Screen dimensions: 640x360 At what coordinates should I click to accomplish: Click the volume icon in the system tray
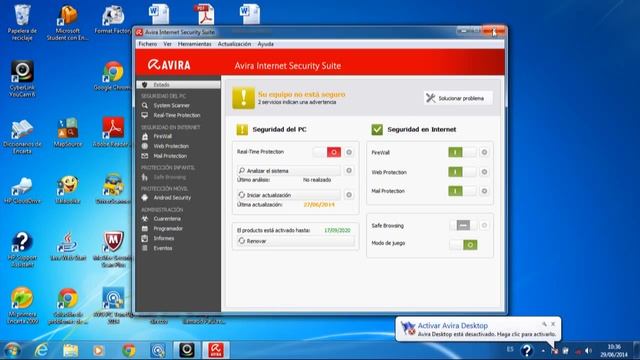point(588,351)
